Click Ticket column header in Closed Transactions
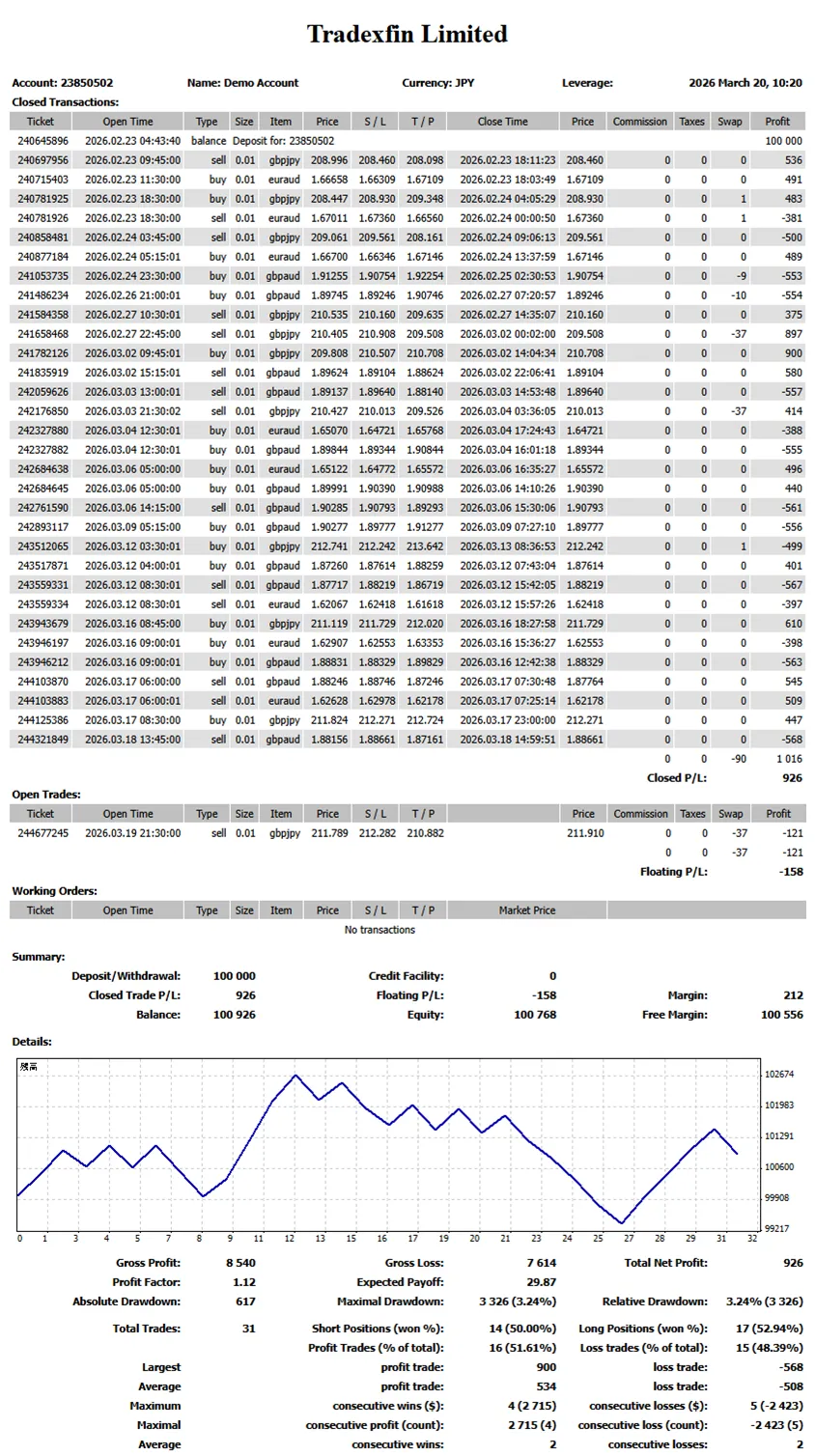The image size is (815, 1456). click(41, 122)
